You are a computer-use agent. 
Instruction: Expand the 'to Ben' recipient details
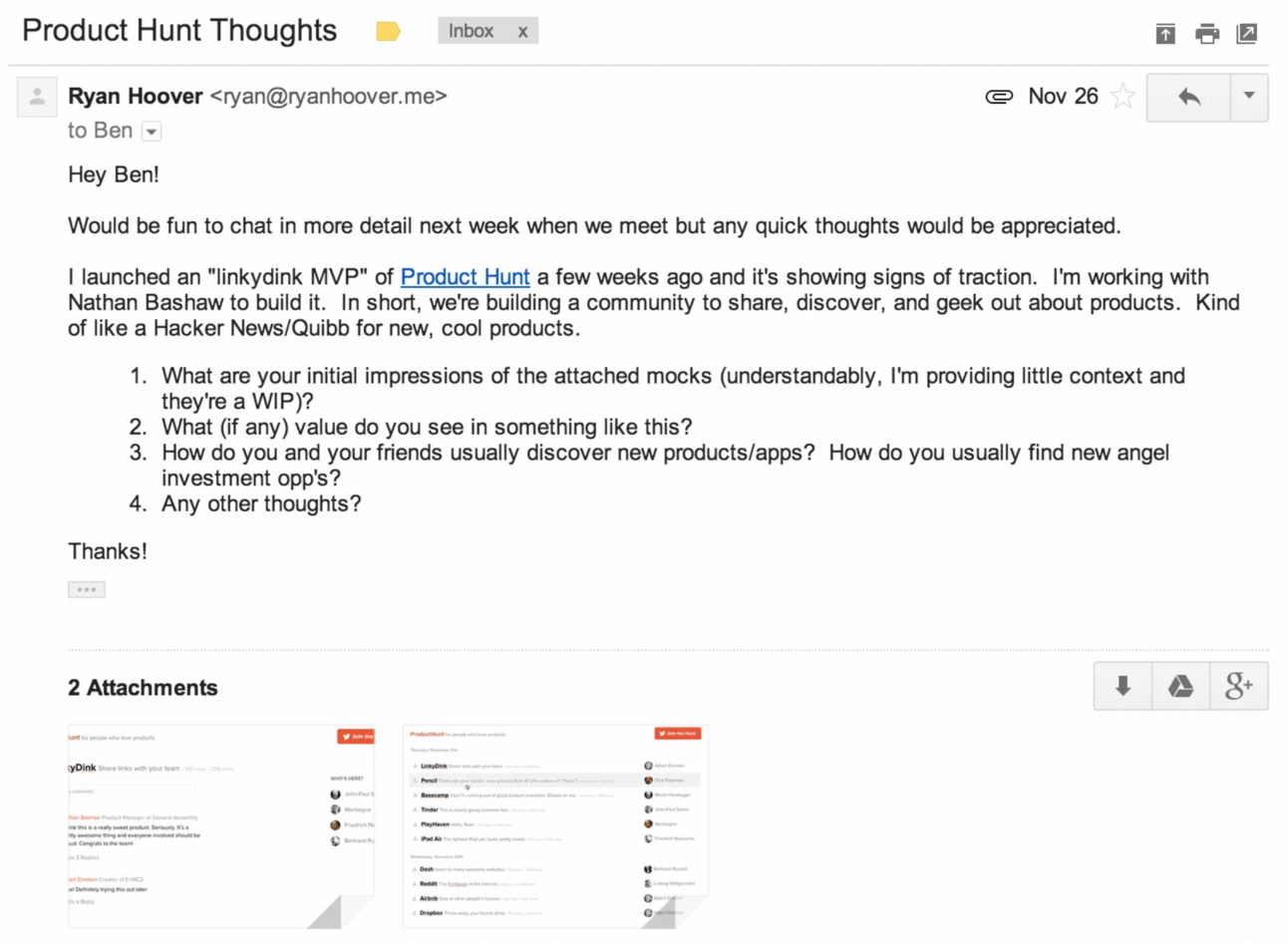click(x=152, y=131)
